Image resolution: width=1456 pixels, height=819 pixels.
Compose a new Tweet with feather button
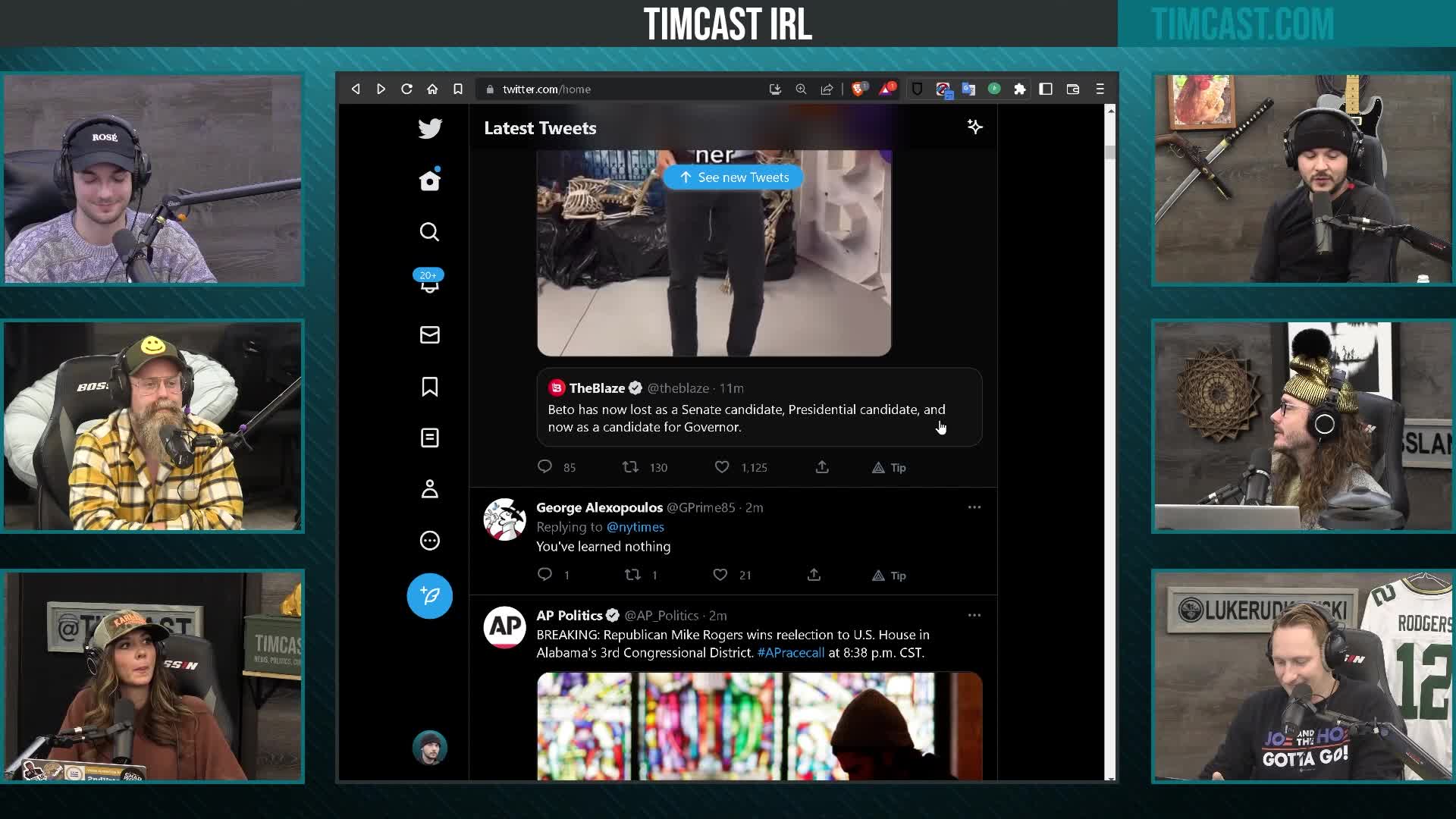tap(429, 596)
